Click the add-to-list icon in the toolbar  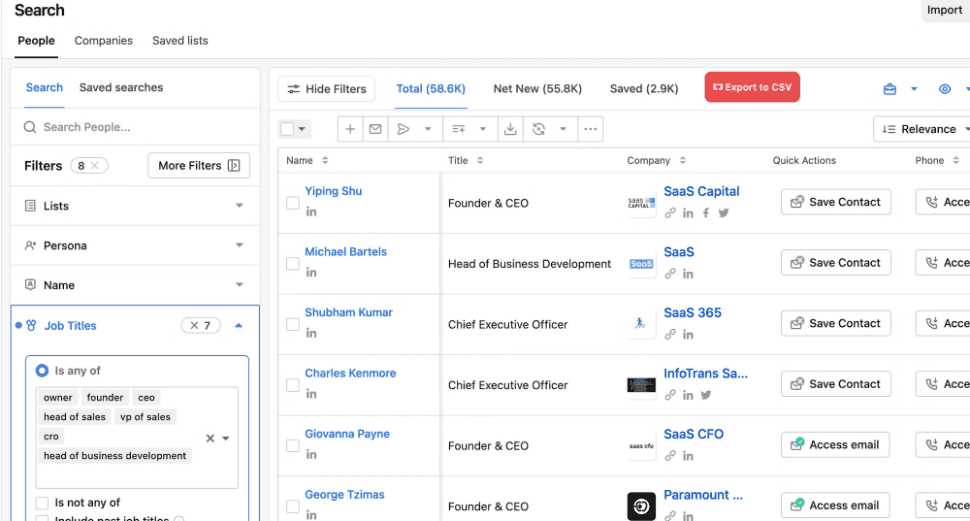[458, 129]
